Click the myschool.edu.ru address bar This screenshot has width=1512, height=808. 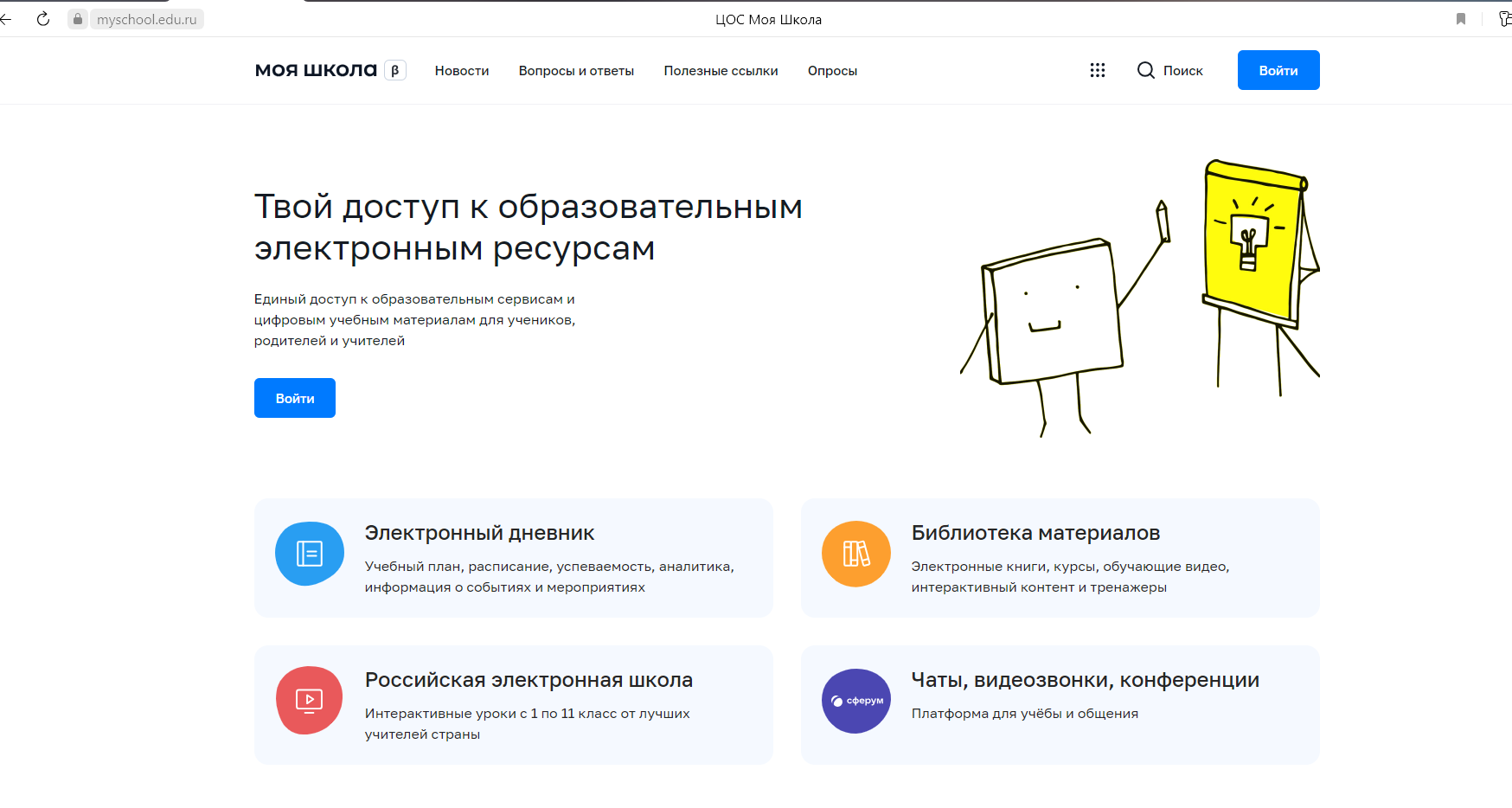[x=147, y=19]
